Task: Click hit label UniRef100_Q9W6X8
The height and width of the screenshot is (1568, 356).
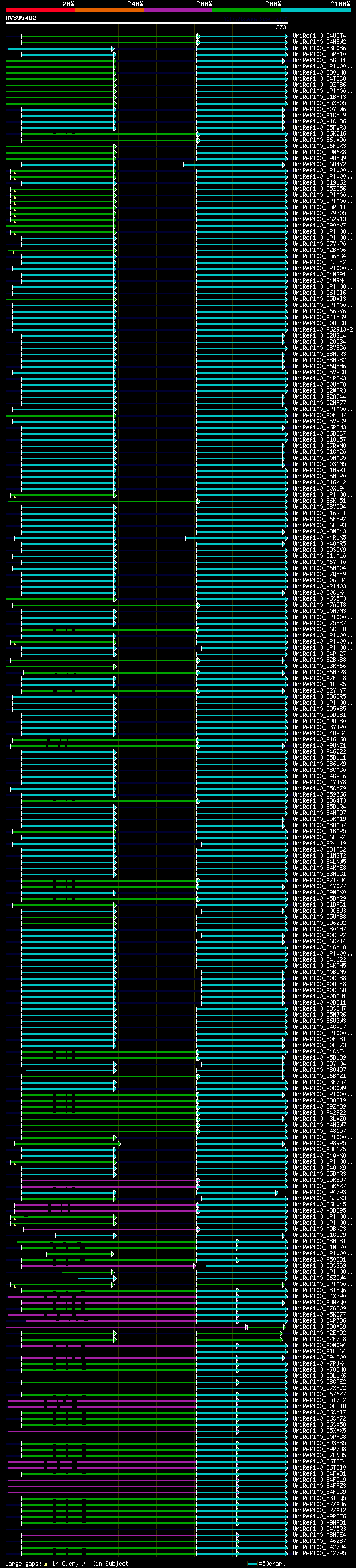Action: click(x=319, y=152)
